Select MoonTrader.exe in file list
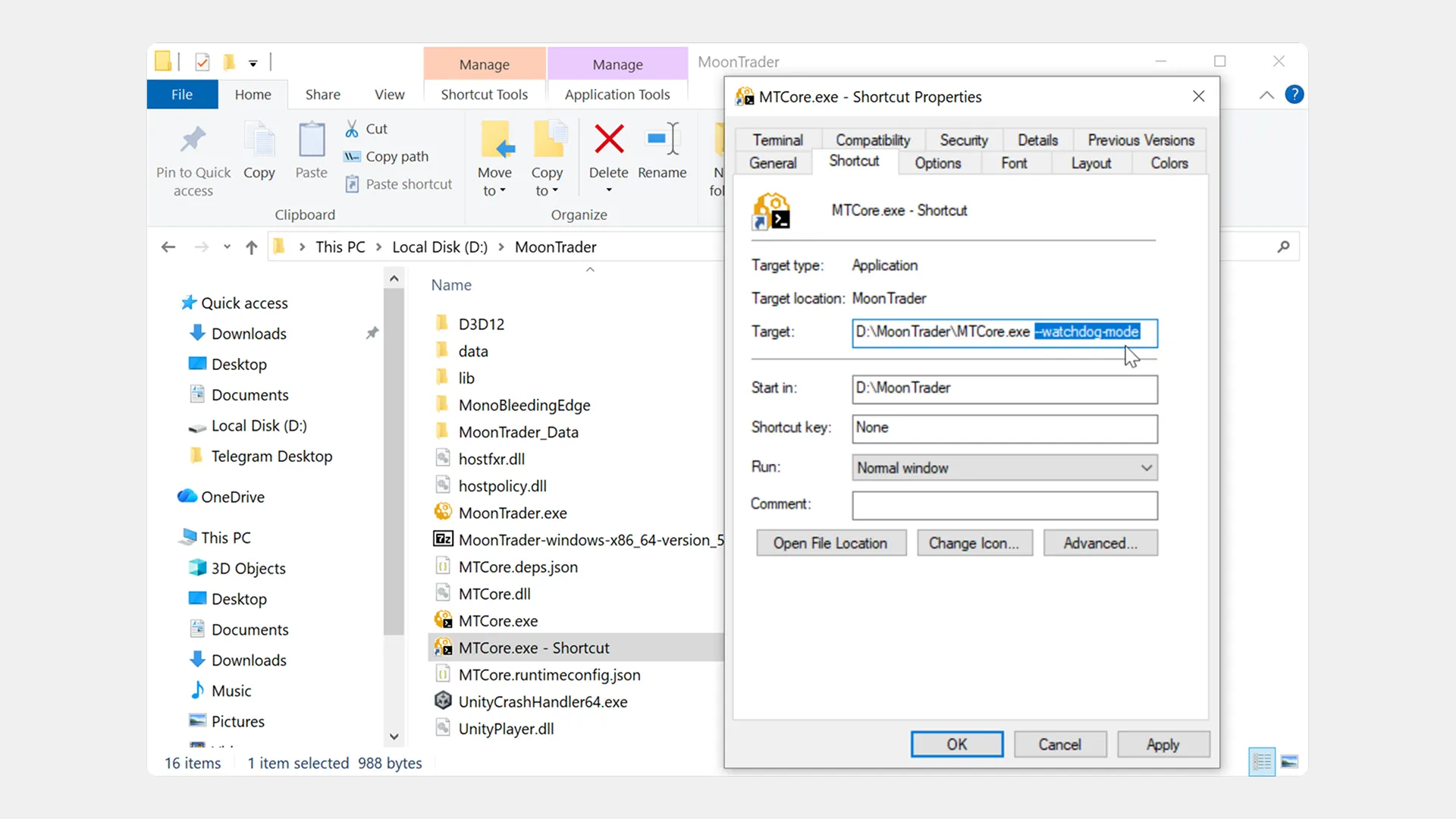 513,513
